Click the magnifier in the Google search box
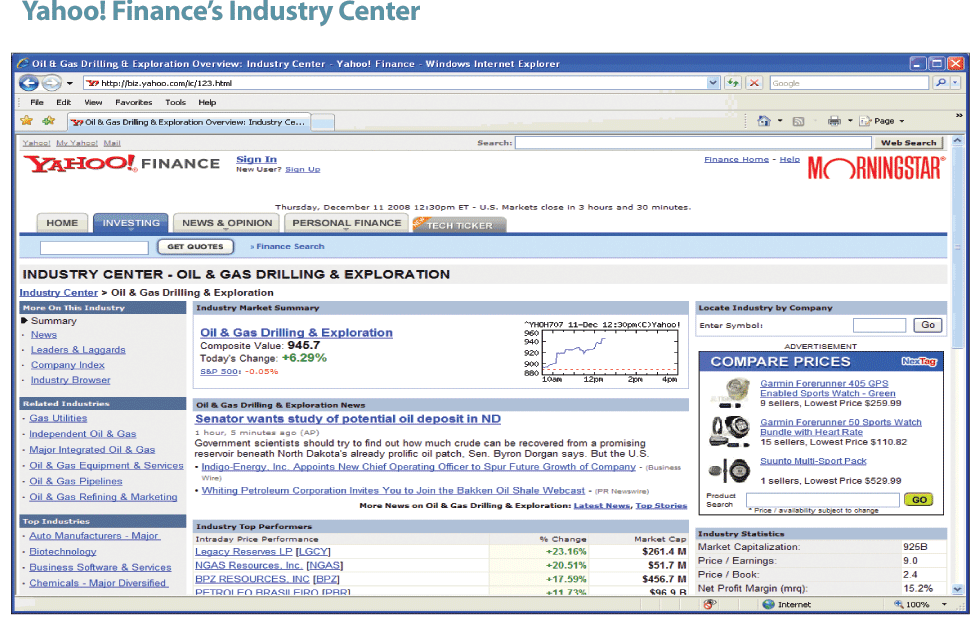Viewport: 974px width, 632px height. coord(940,83)
